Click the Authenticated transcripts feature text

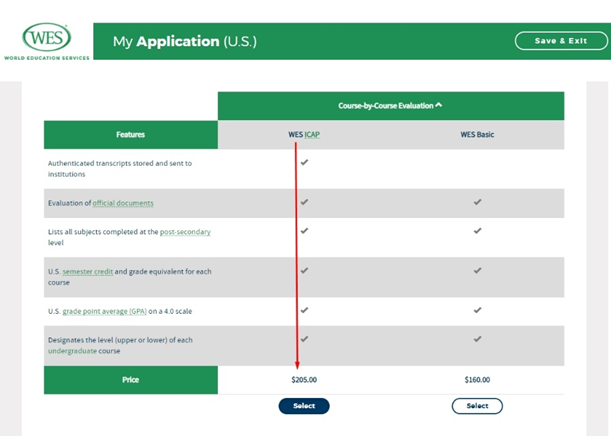tap(120, 169)
